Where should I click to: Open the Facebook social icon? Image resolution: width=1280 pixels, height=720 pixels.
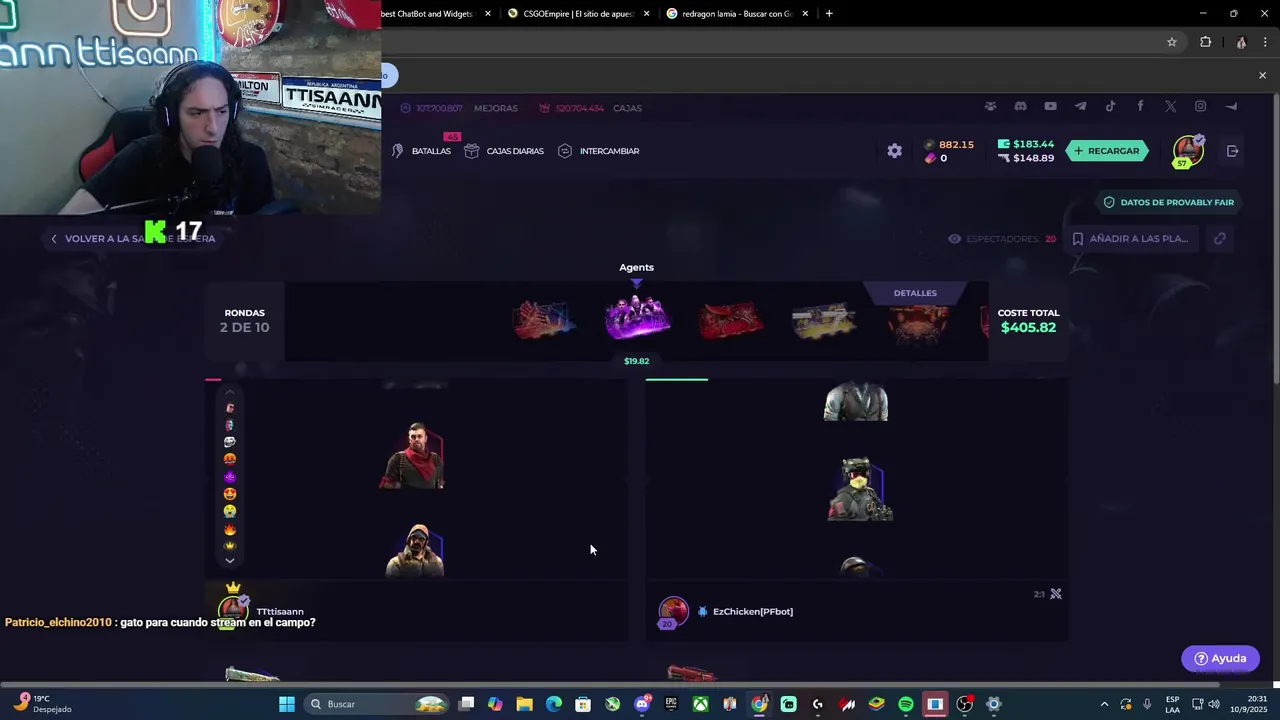(1140, 106)
